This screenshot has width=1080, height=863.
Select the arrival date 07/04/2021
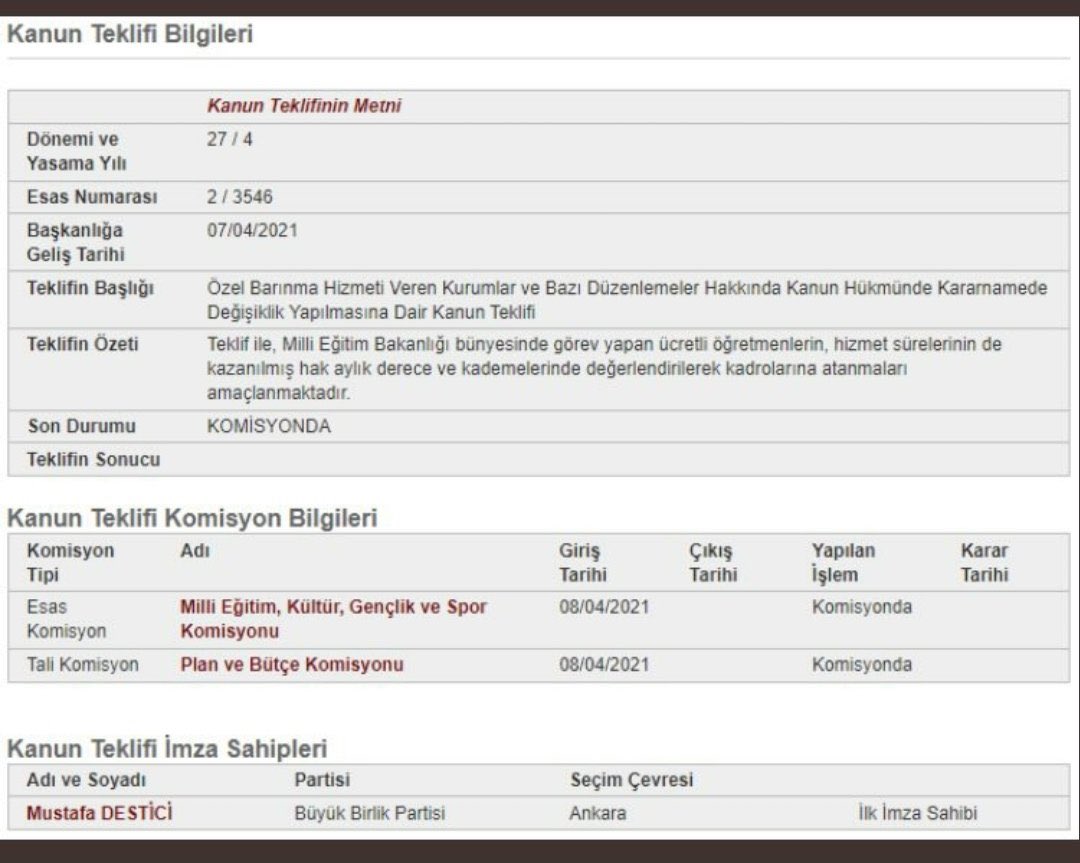(x=252, y=230)
